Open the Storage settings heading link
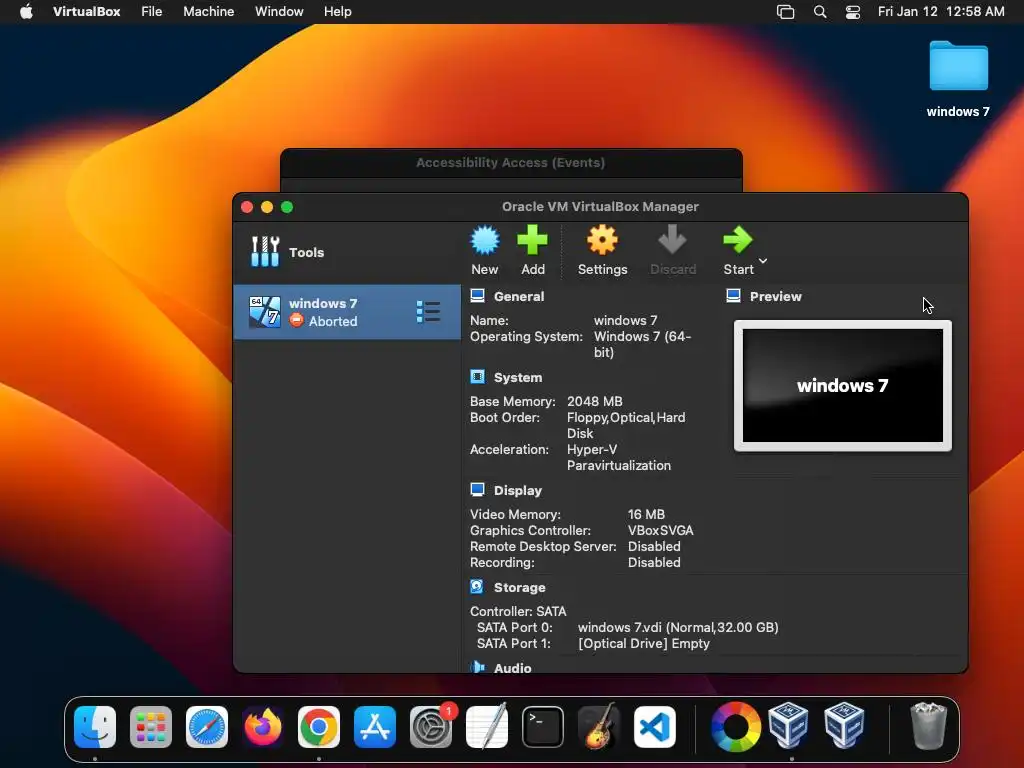The image size is (1024, 768). [x=519, y=587]
